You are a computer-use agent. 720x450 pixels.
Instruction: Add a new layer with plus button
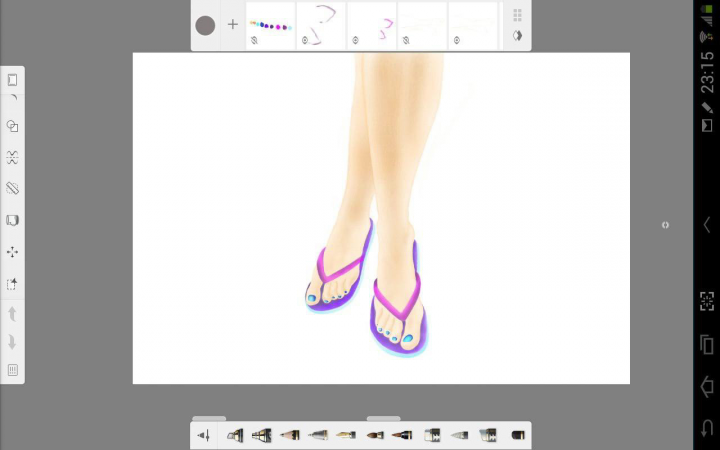point(233,24)
